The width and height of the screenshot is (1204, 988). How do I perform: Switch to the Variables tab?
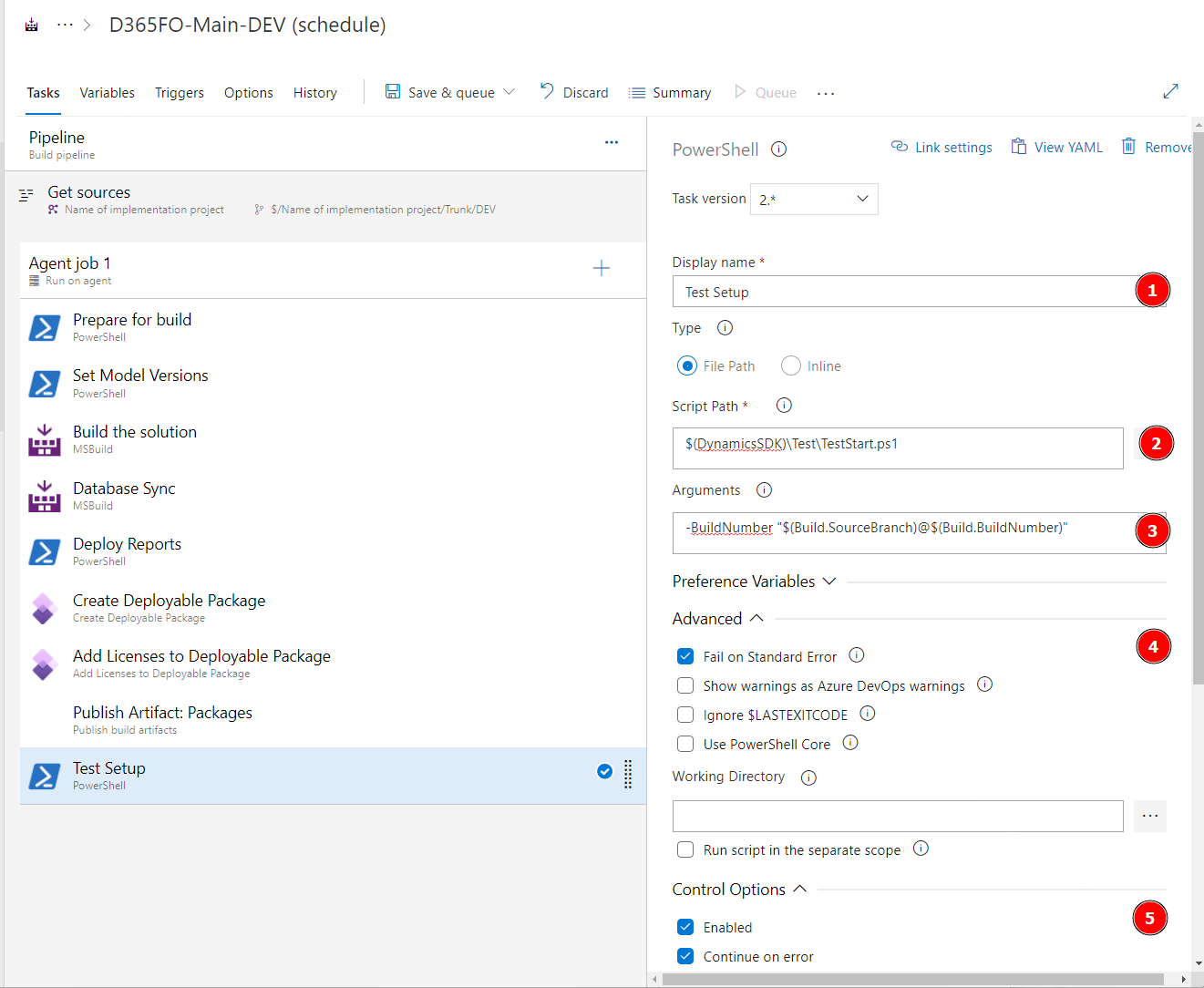[x=107, y=93]
